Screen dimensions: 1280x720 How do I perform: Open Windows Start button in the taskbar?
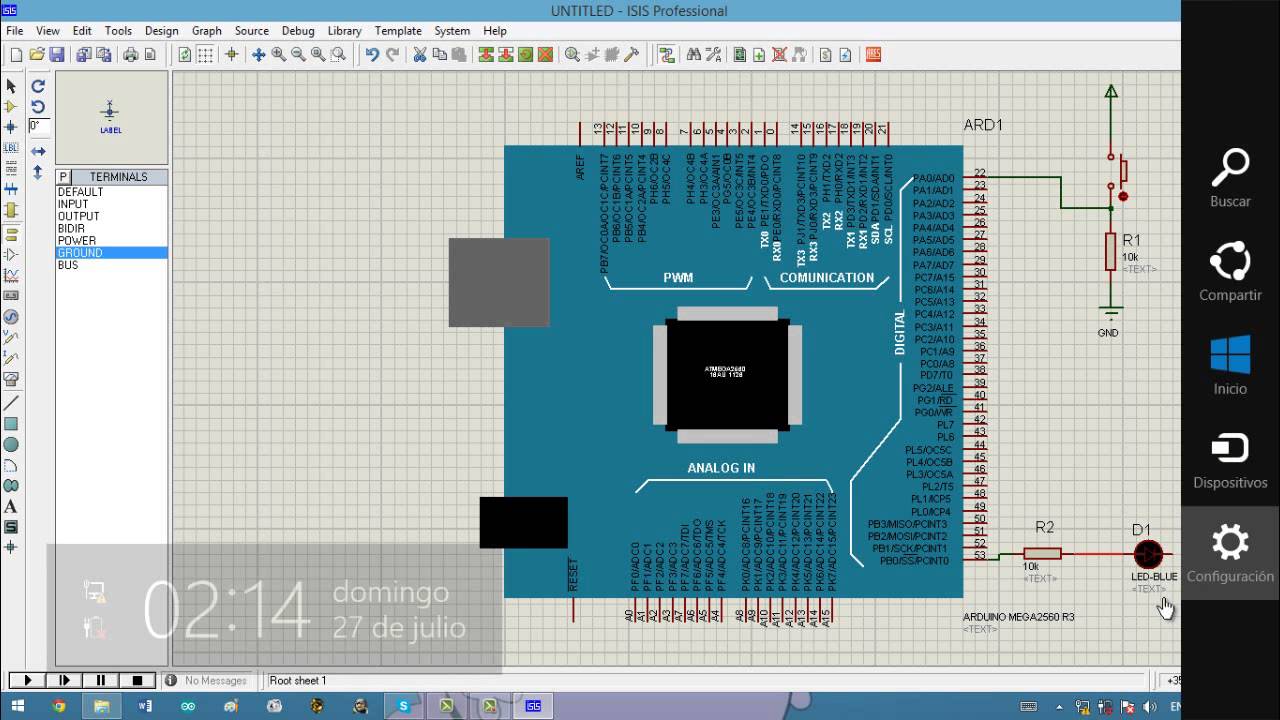(17, 706)
